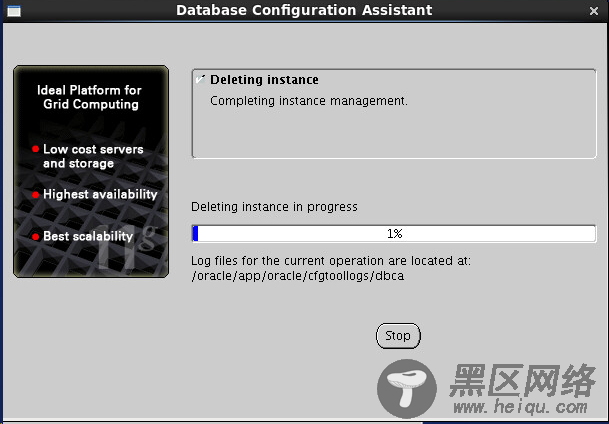Click the Database Configuration Assistant title text
This screenshot has width=609, height=424.
304,10
